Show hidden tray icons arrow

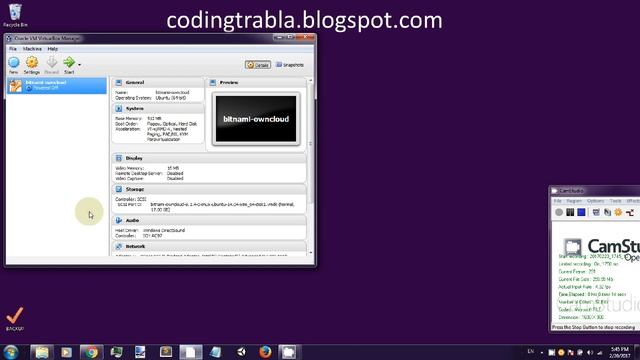click(x=542, y=353)
